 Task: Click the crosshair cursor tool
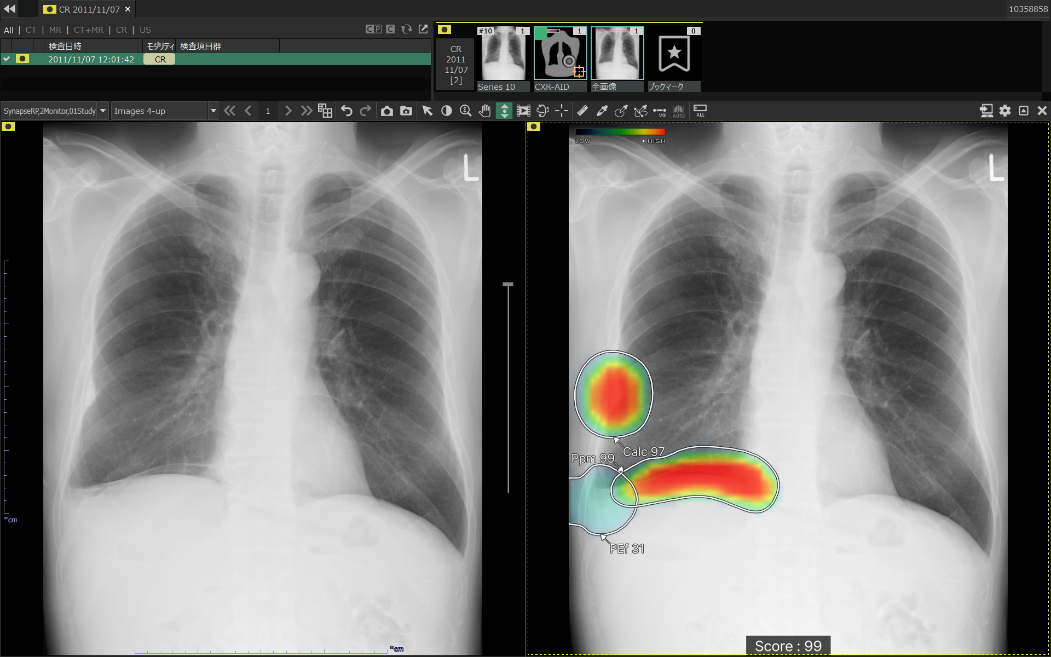561,110
